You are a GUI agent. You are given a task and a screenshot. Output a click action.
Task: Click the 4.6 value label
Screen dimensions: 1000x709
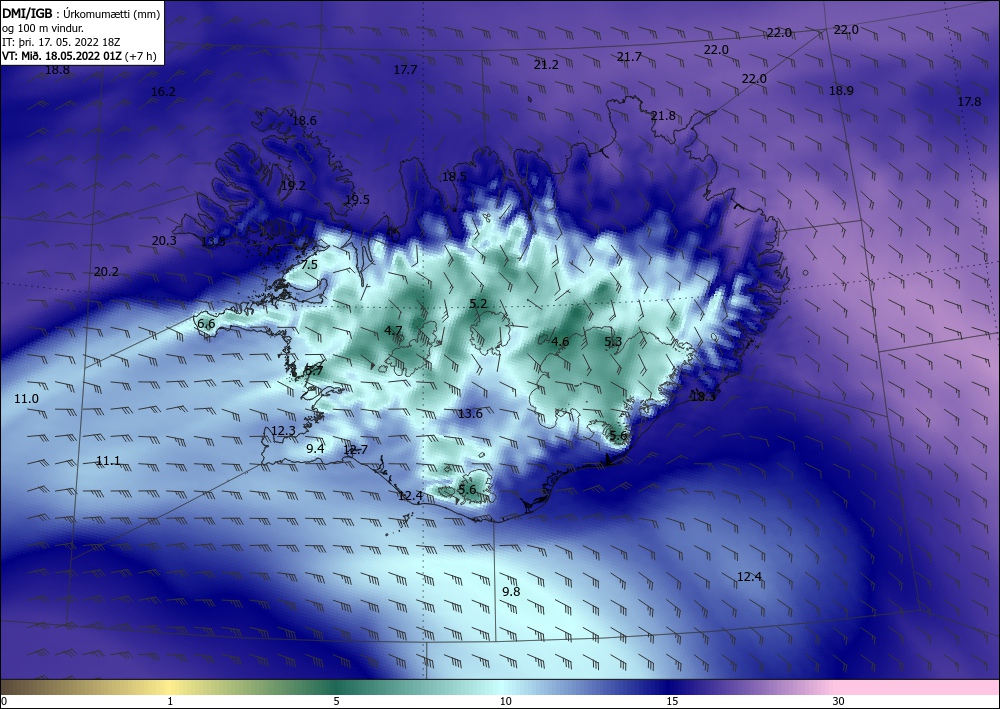click(x=560, y=342)
